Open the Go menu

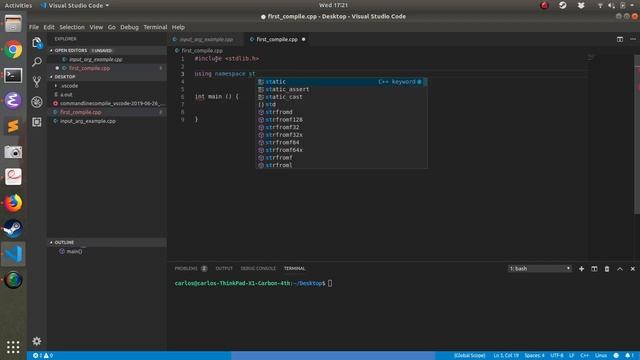coord(111,27)
